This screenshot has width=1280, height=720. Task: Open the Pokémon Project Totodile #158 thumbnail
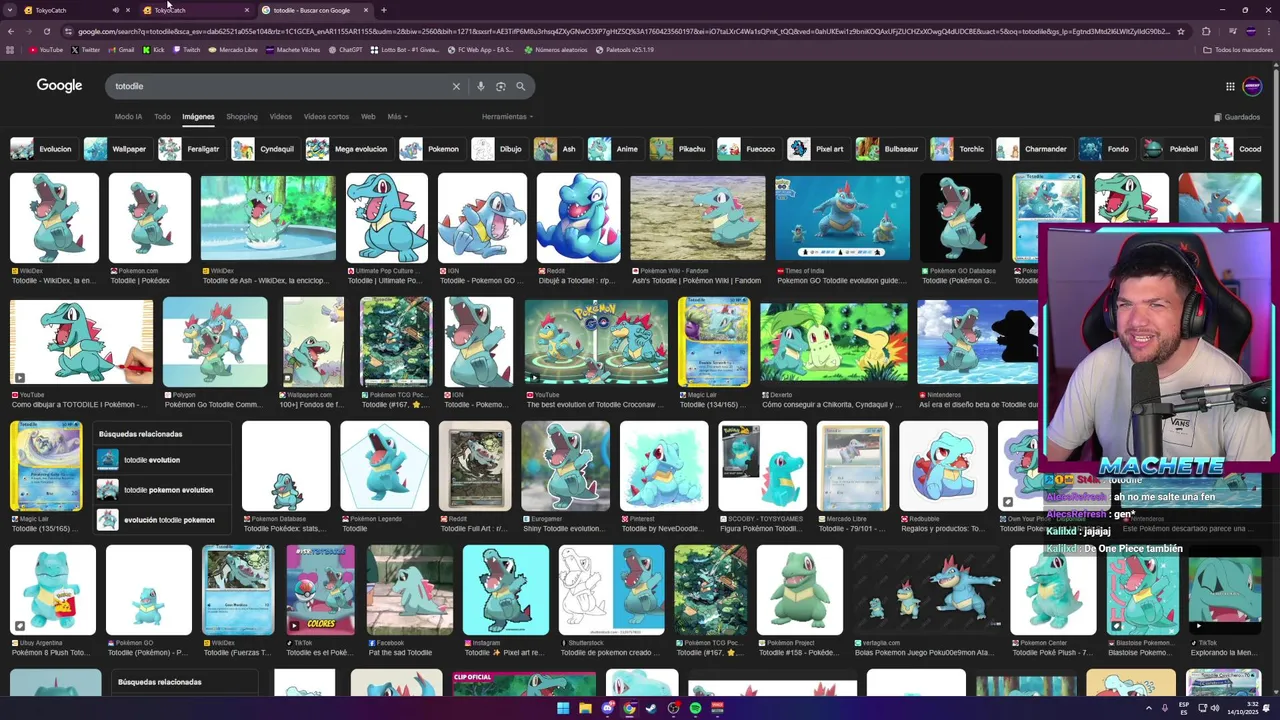(x=800, y=590)
